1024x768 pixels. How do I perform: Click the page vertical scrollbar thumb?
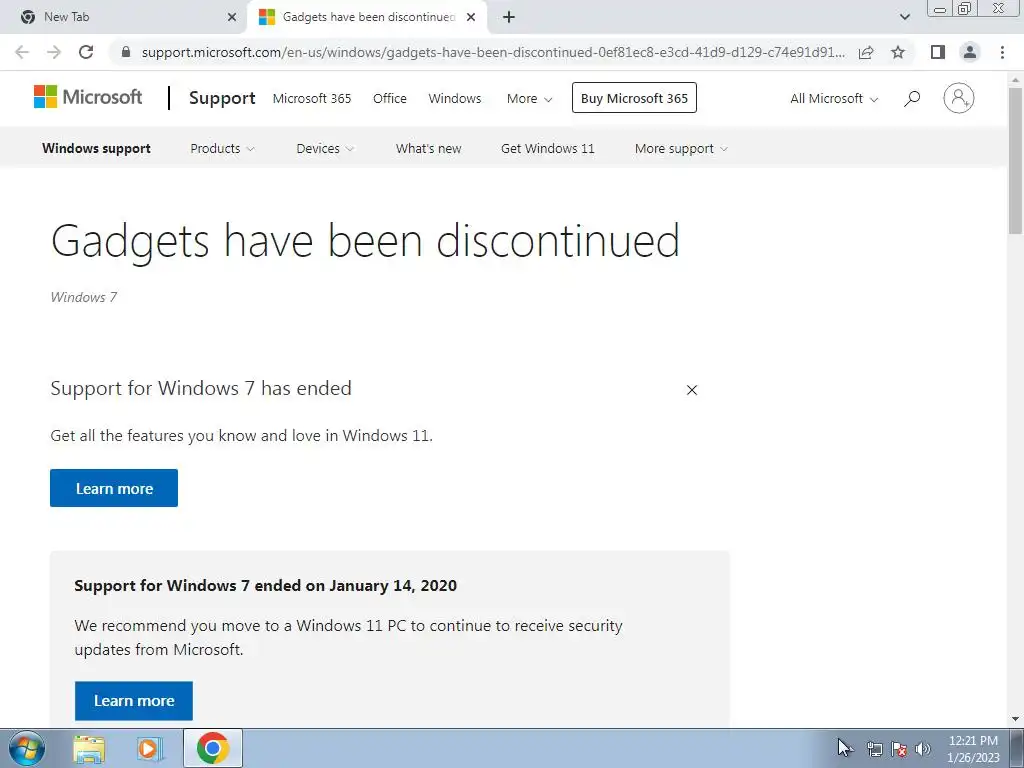coord(1015,160)
